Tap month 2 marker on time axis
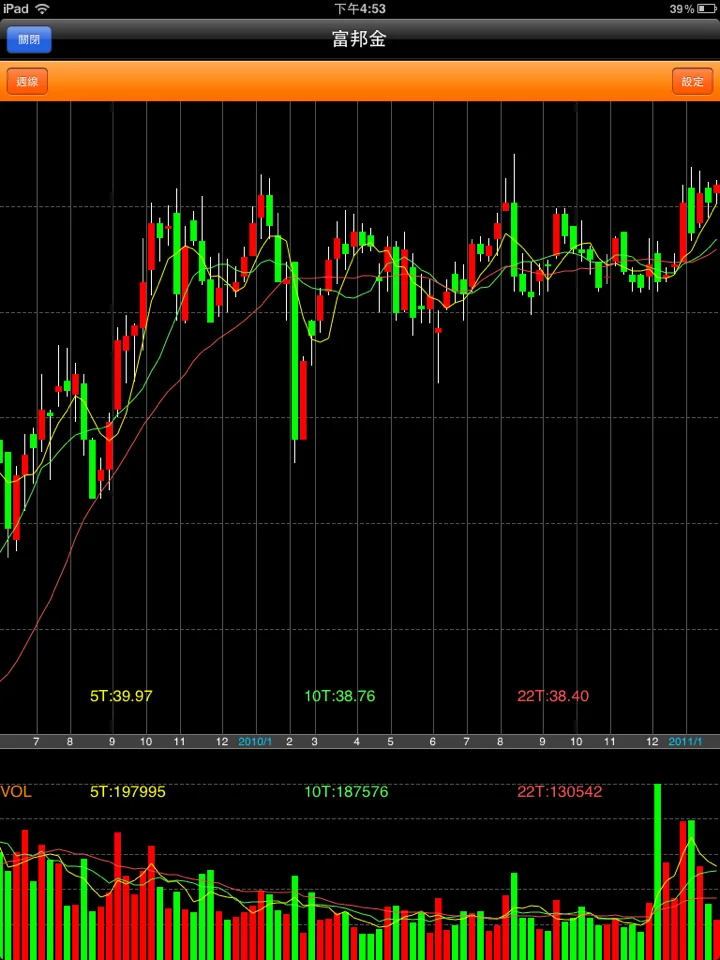Viewport: 720px width, 960px height. (x=289, y=741)
